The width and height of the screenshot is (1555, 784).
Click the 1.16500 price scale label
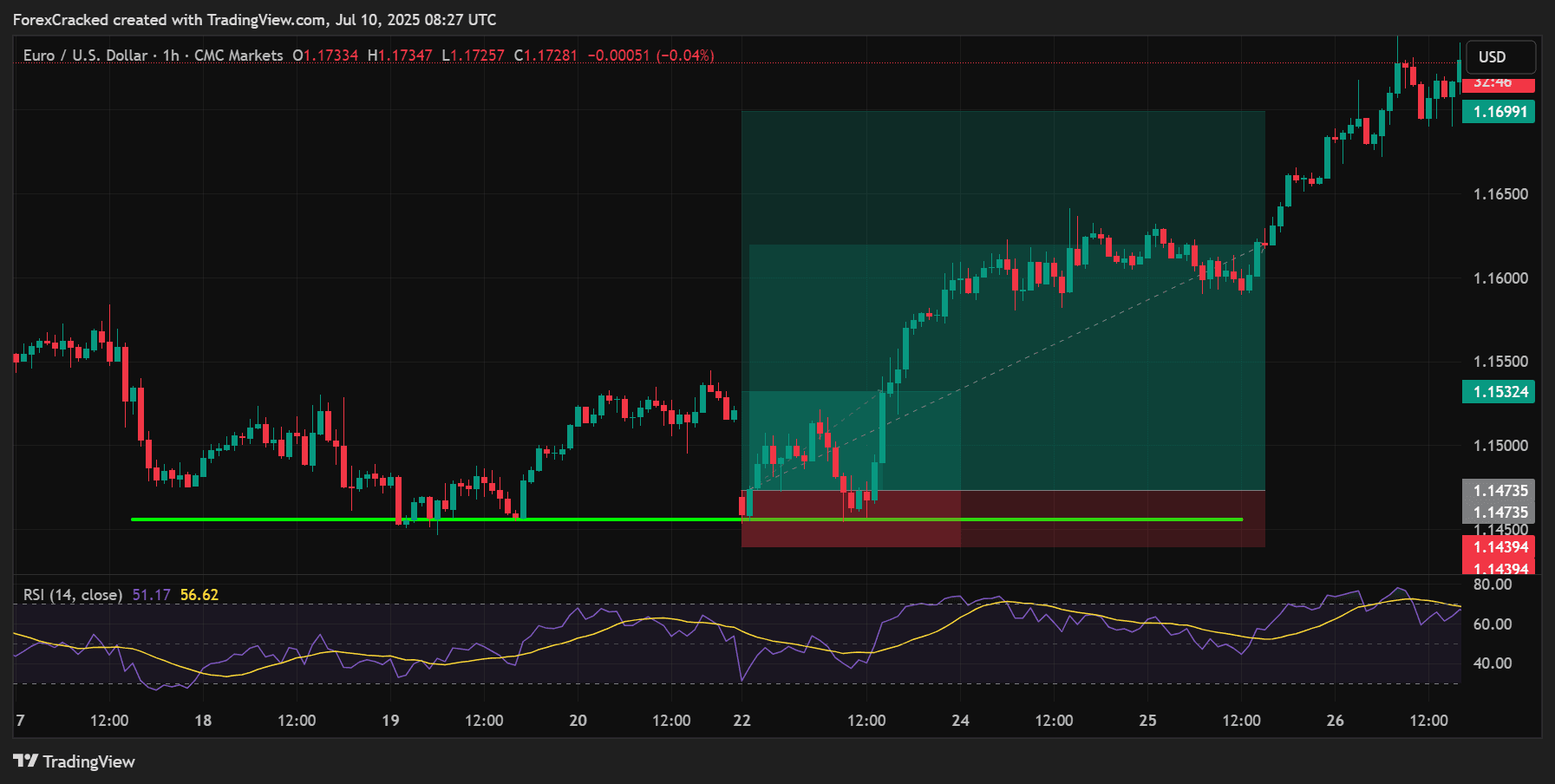[1500, 194]
